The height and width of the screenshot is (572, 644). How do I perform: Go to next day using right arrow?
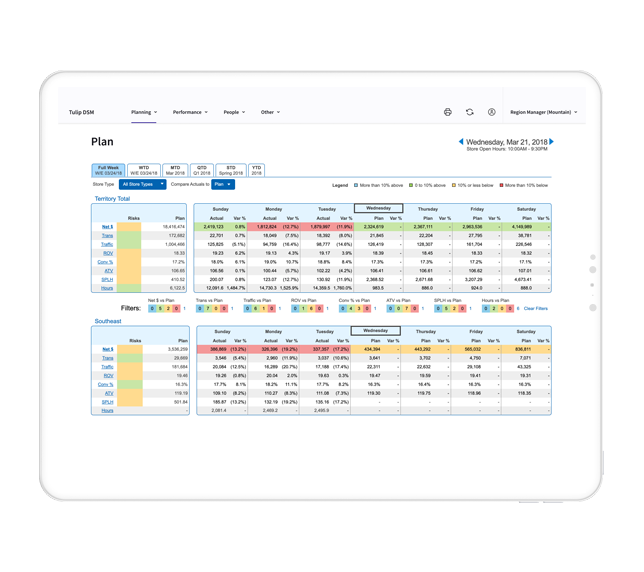pyautogui.click(x=552, y=142)
